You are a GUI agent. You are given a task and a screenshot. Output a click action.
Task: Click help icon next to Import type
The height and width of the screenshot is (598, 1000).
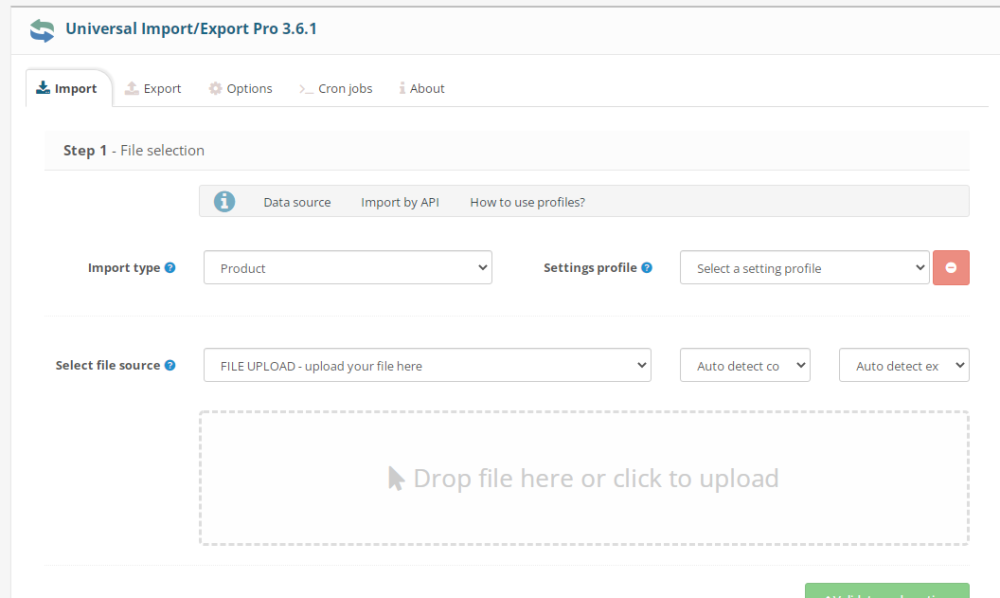click(x=170, y=268)
